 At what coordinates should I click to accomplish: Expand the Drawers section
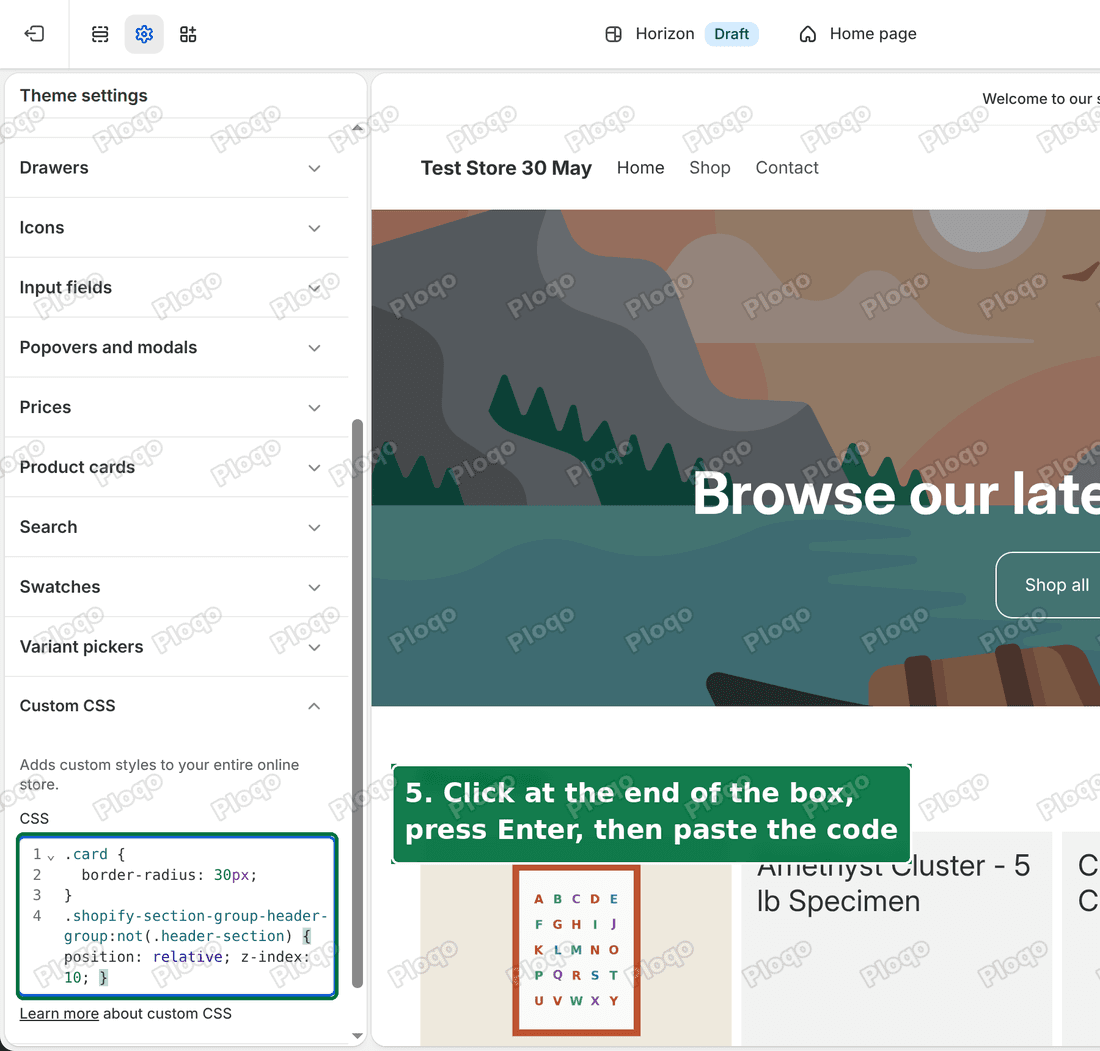(177, 168)
